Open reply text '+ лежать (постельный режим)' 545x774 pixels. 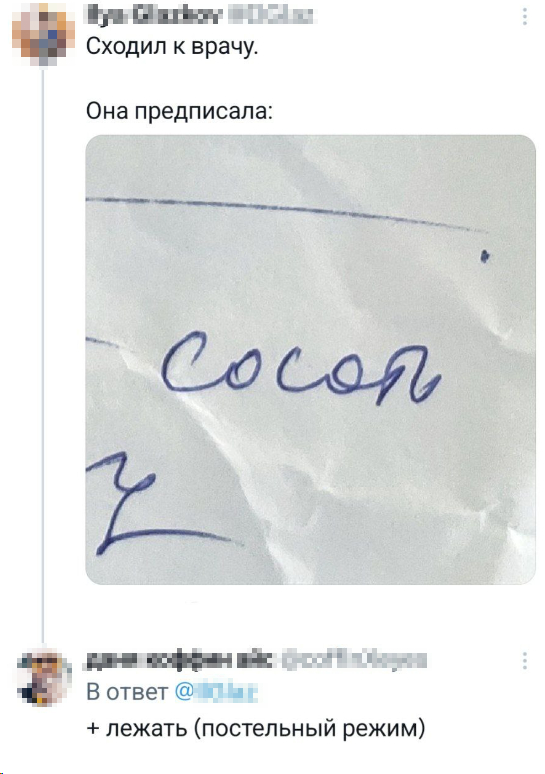tap(256, 729)
